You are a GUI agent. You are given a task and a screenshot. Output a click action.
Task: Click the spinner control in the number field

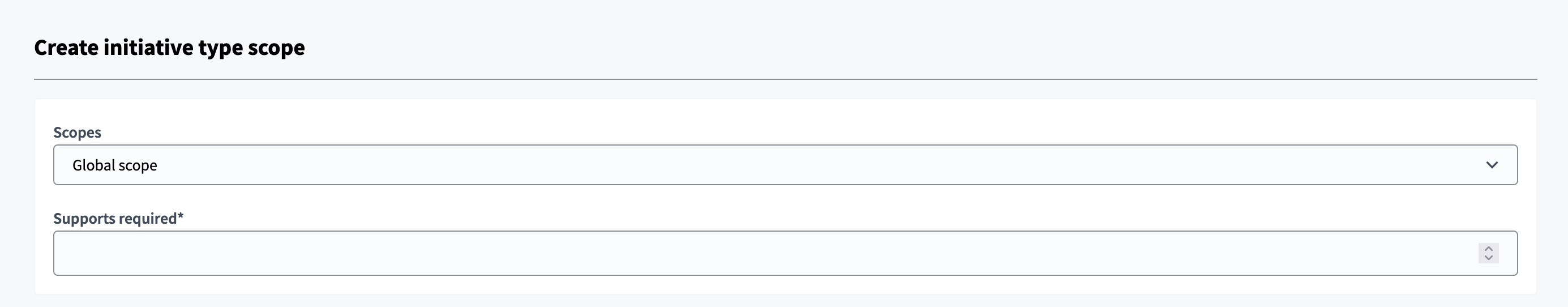(x=1489, y=253)
